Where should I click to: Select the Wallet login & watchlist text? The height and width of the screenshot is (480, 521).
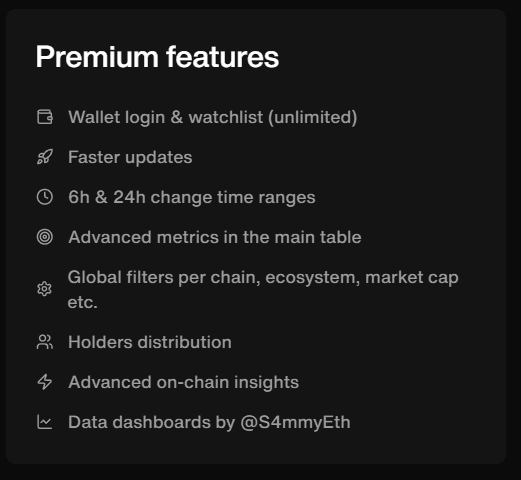(166, 117)
